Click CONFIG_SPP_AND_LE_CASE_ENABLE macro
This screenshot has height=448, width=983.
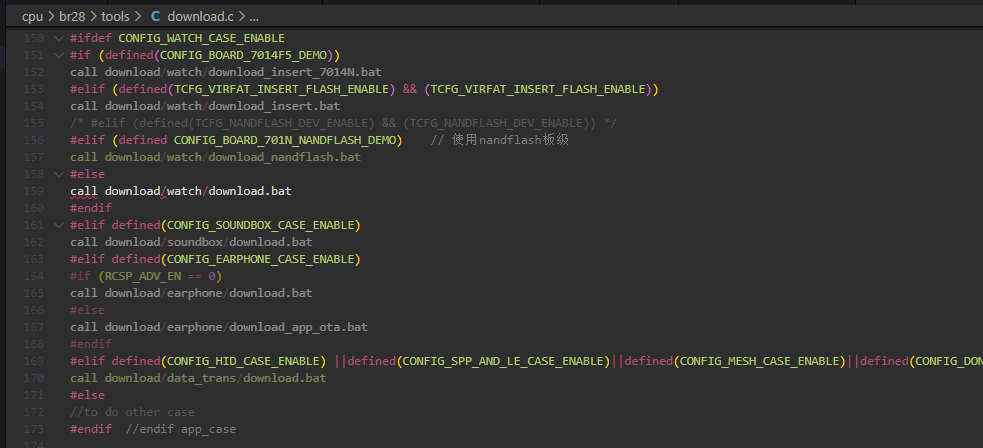coord(503,361)
